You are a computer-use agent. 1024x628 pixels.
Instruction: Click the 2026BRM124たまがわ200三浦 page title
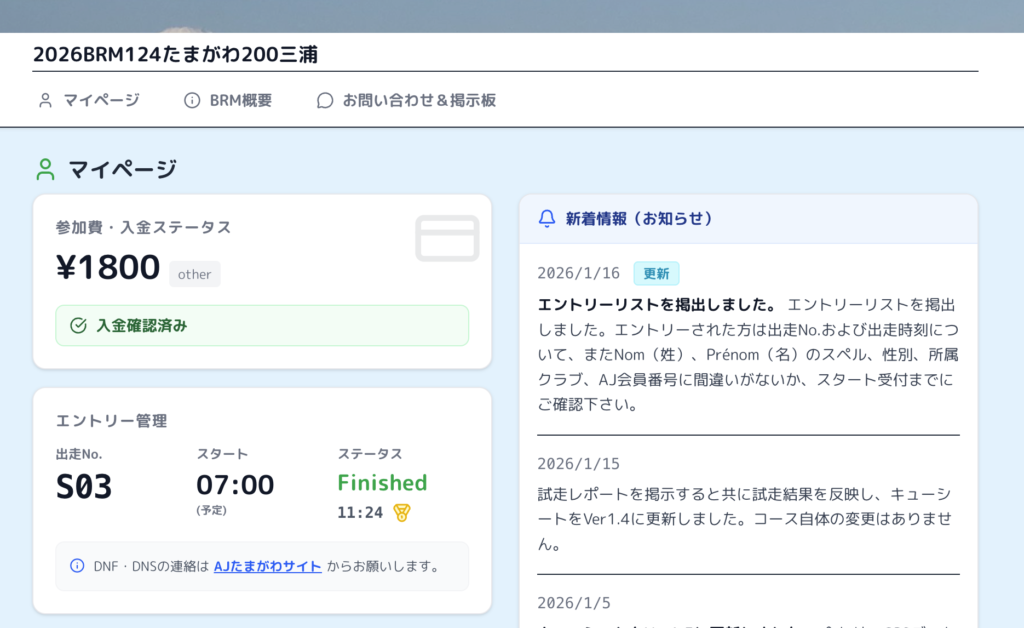point(175,55)
